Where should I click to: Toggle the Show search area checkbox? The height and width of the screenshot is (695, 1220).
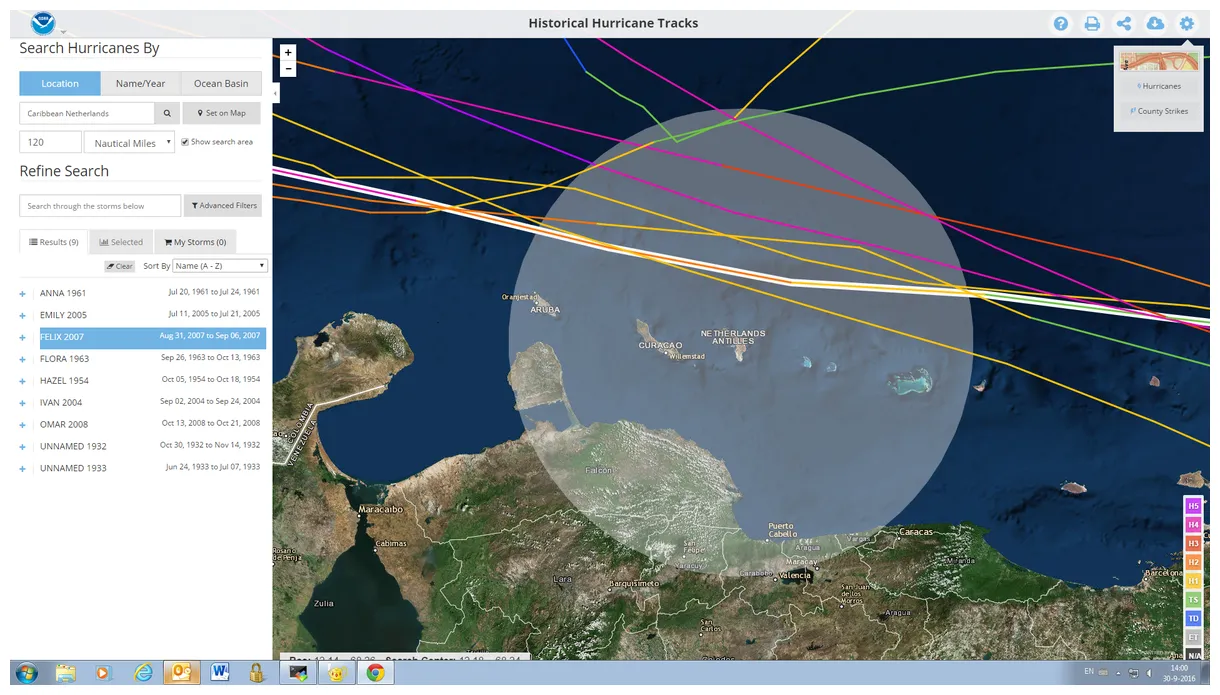click(185, 142)
